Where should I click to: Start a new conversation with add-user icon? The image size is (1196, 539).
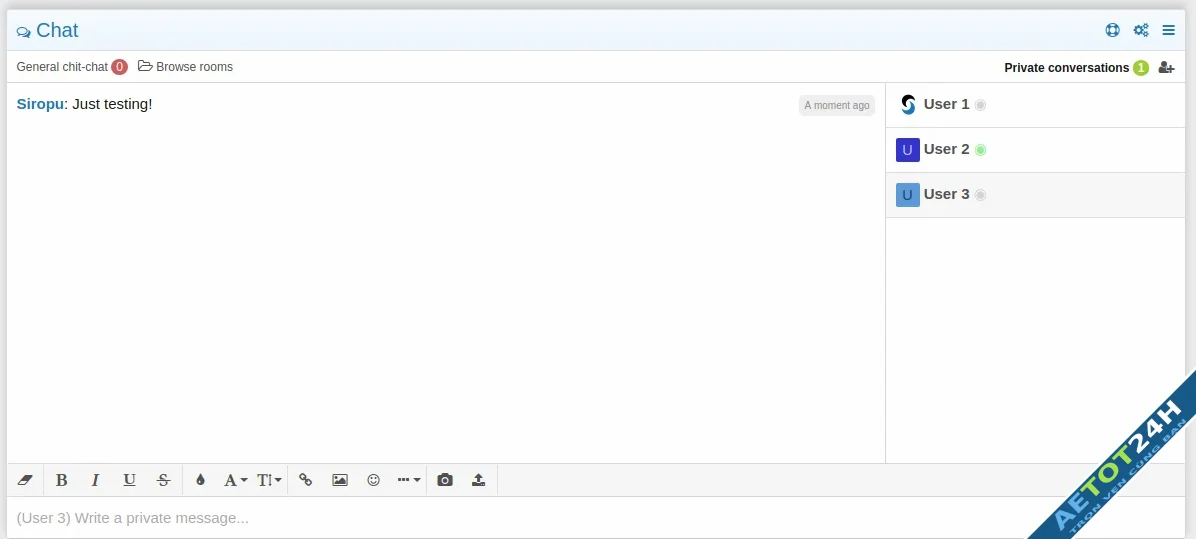click(1166, 67)
